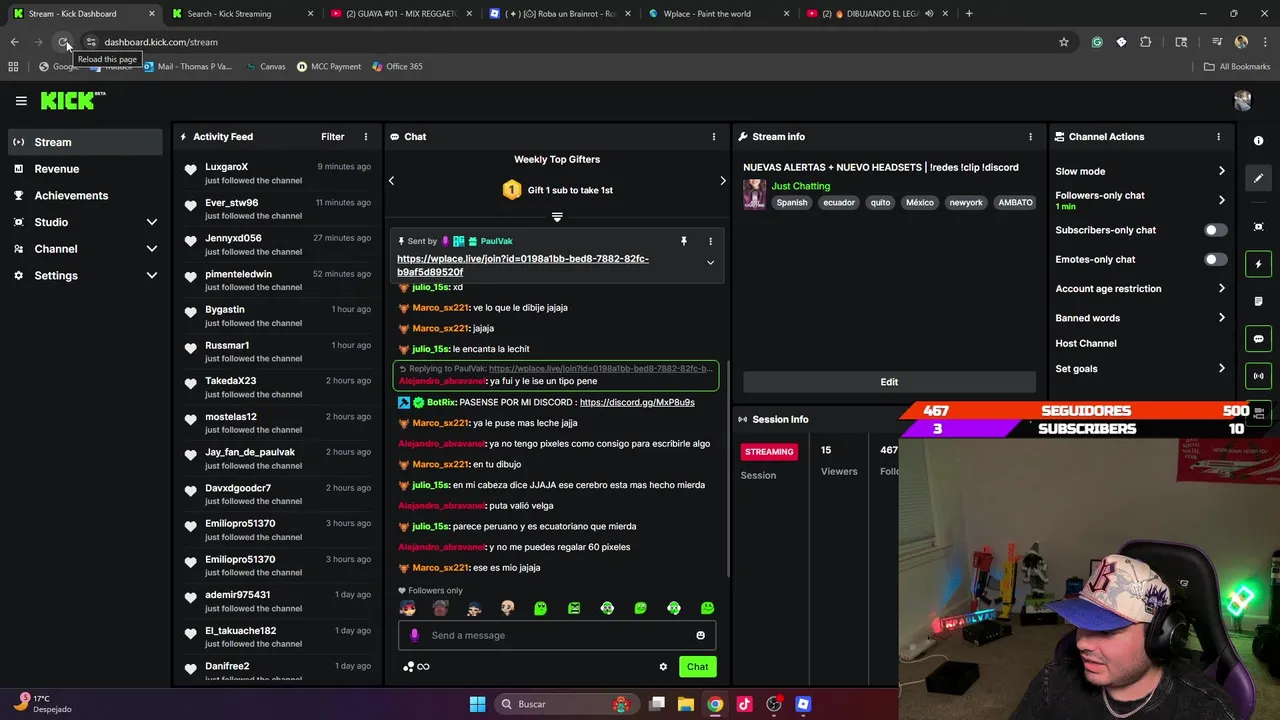
Task: Open the Activity Feed options menu
Action: click(366, 137)
